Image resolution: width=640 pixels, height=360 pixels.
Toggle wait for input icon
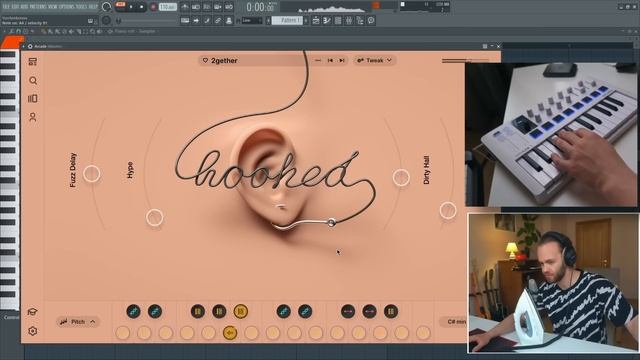coord(196,7)
